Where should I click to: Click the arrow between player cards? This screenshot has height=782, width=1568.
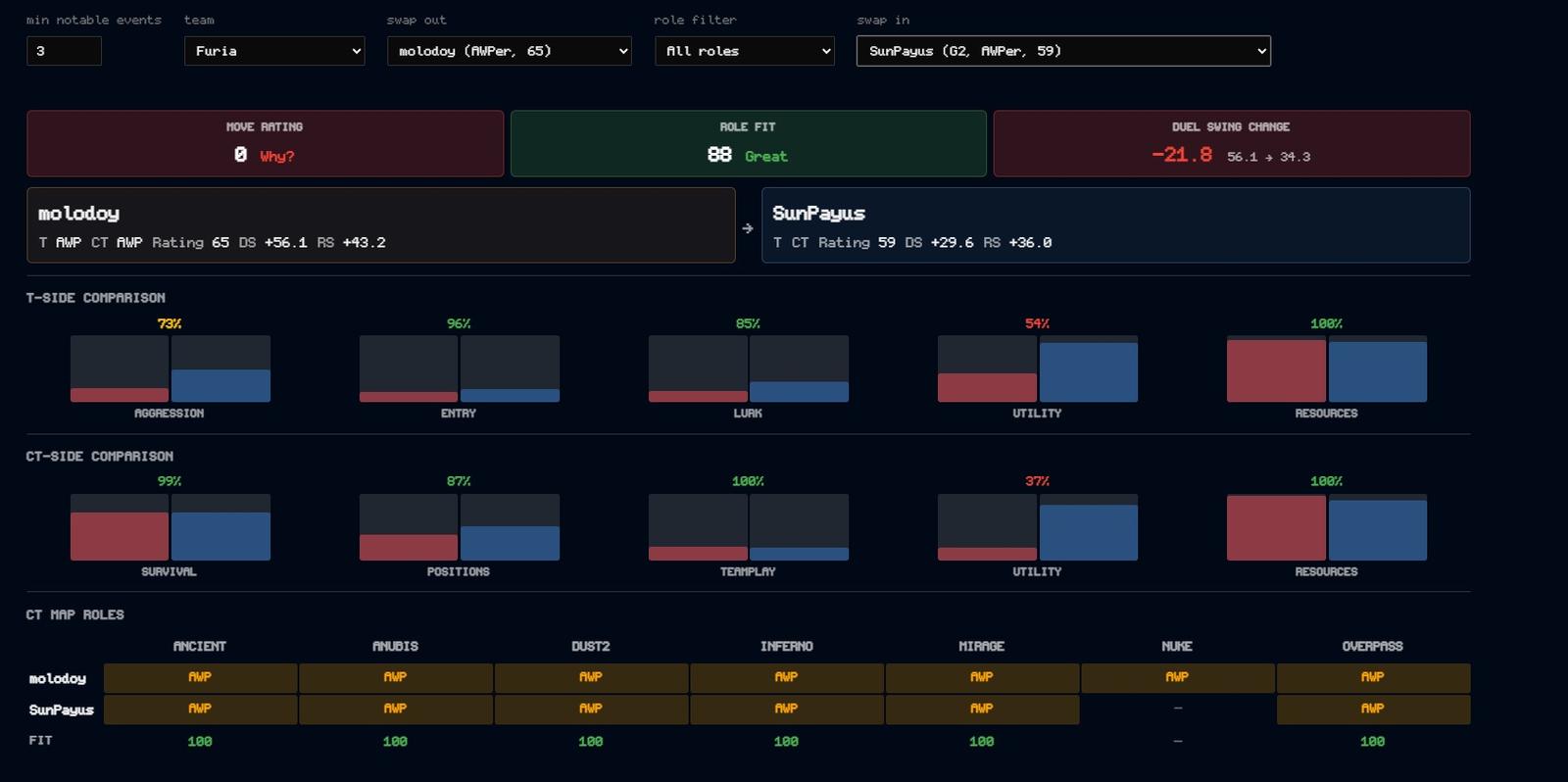coord(748,227)
